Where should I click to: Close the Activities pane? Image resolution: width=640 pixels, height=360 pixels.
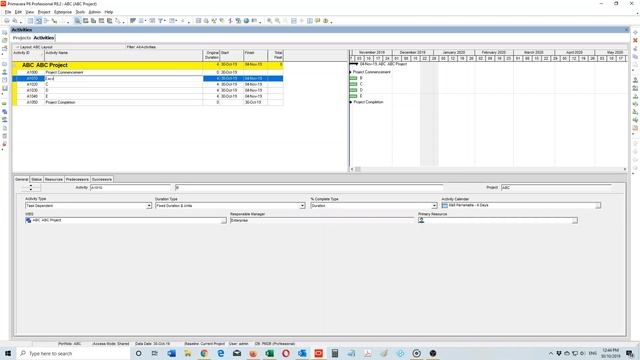pyautogui.click(x=627, y=30)
